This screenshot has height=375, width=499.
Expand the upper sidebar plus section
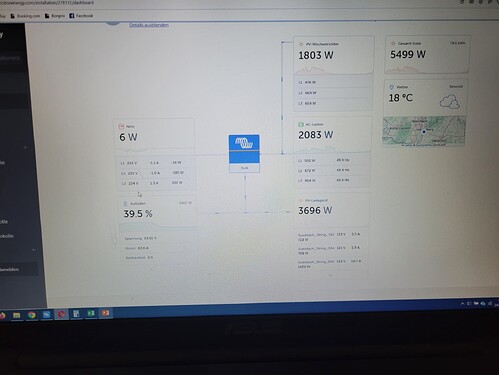pos(26,147)
